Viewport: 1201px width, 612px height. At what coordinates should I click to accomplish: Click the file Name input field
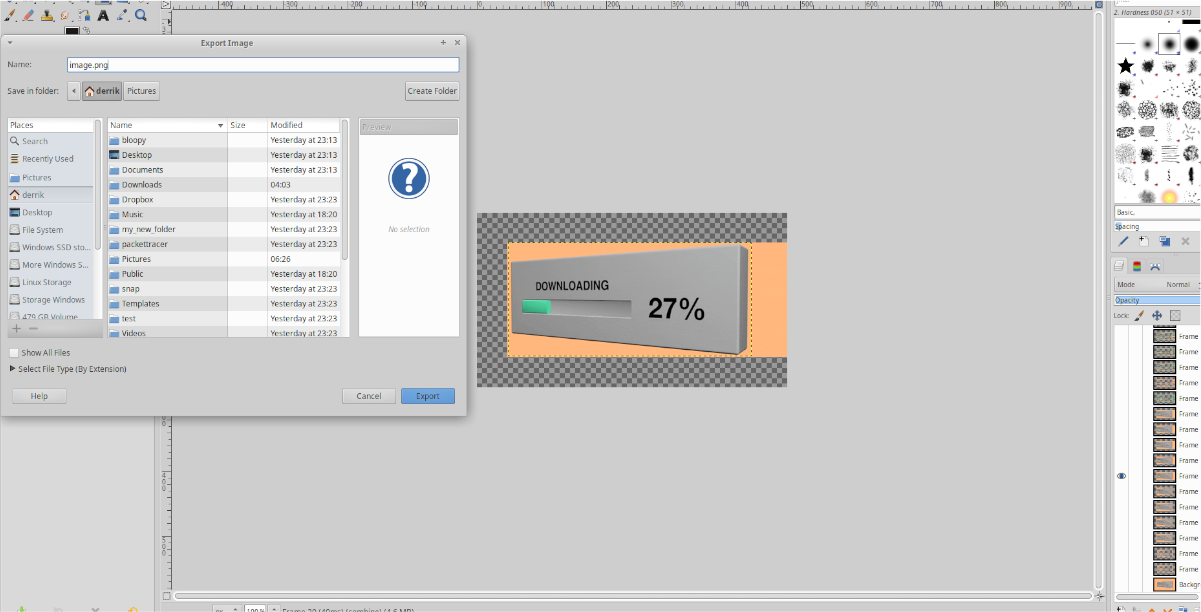coord(262,64)
